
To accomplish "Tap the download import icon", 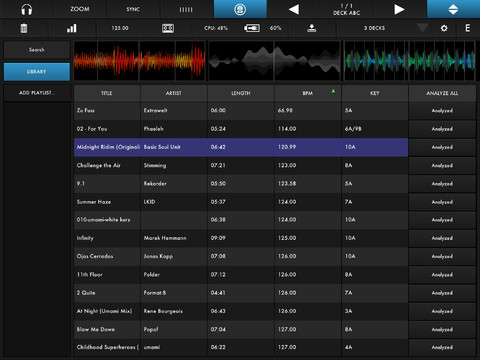I will (x=312, y=28).
